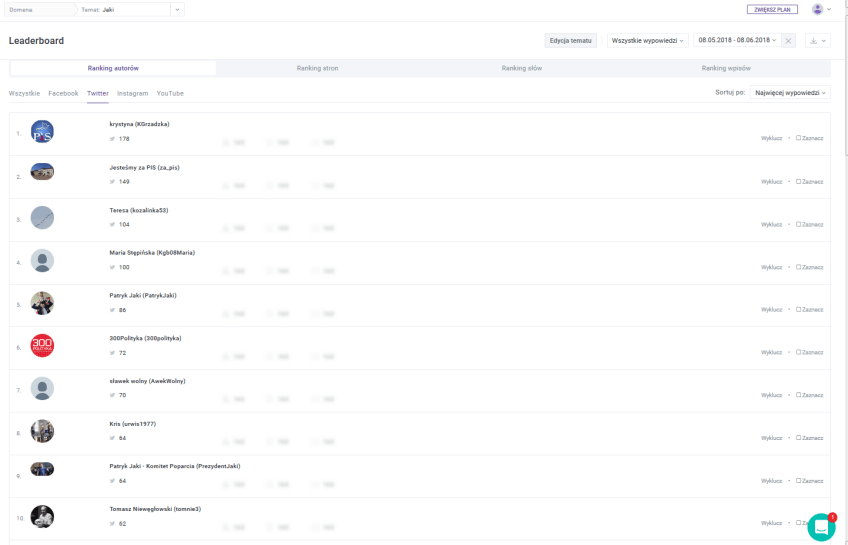
Task: Click Wyklucz for Patryk Jaki (PatrykJaki)
Action: 771,310
